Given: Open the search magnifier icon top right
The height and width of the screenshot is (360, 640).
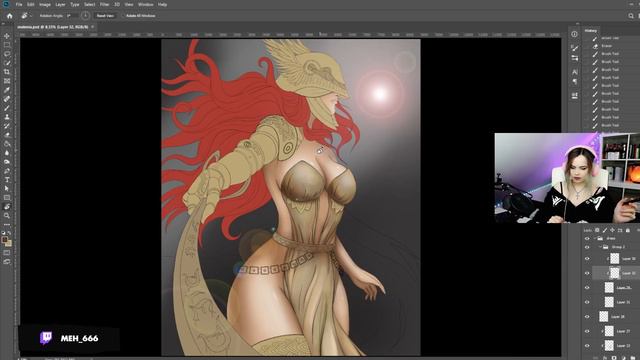Looking at the screenshot, I should (631, 16).
